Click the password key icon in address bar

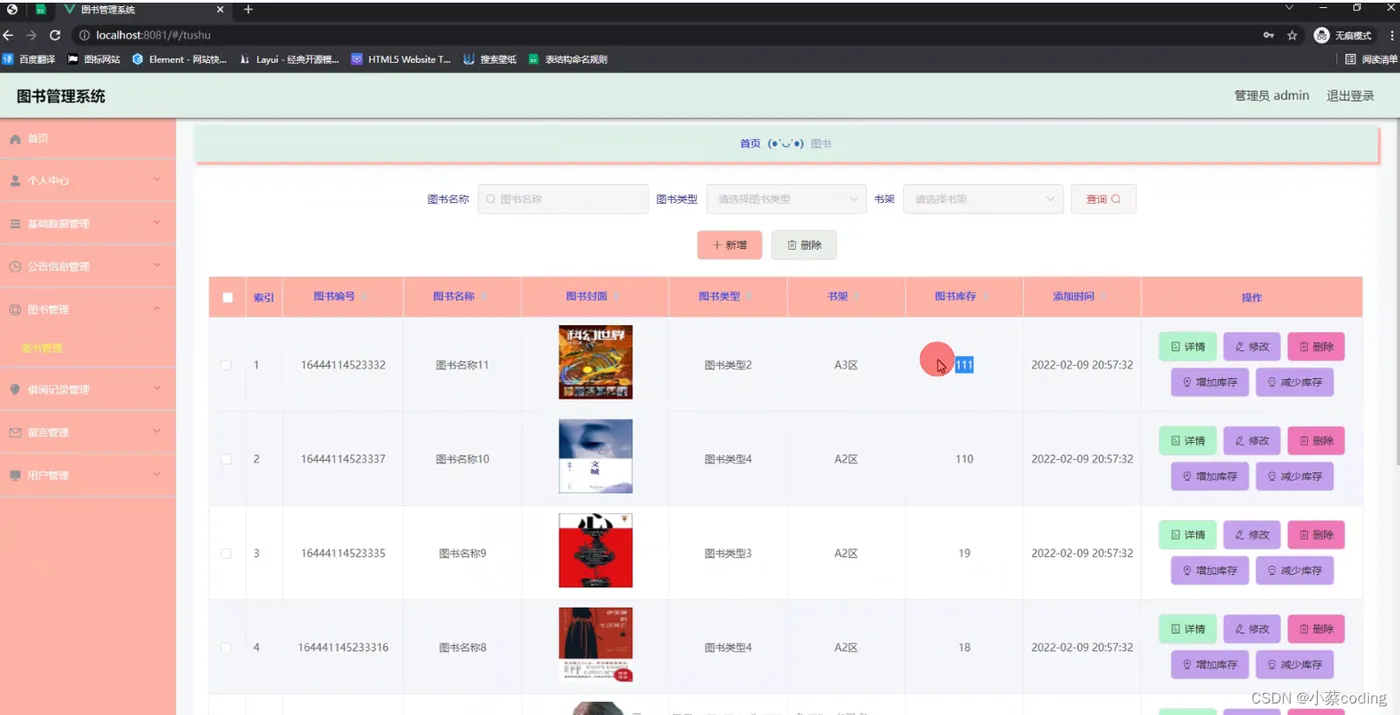point(1268,35)
